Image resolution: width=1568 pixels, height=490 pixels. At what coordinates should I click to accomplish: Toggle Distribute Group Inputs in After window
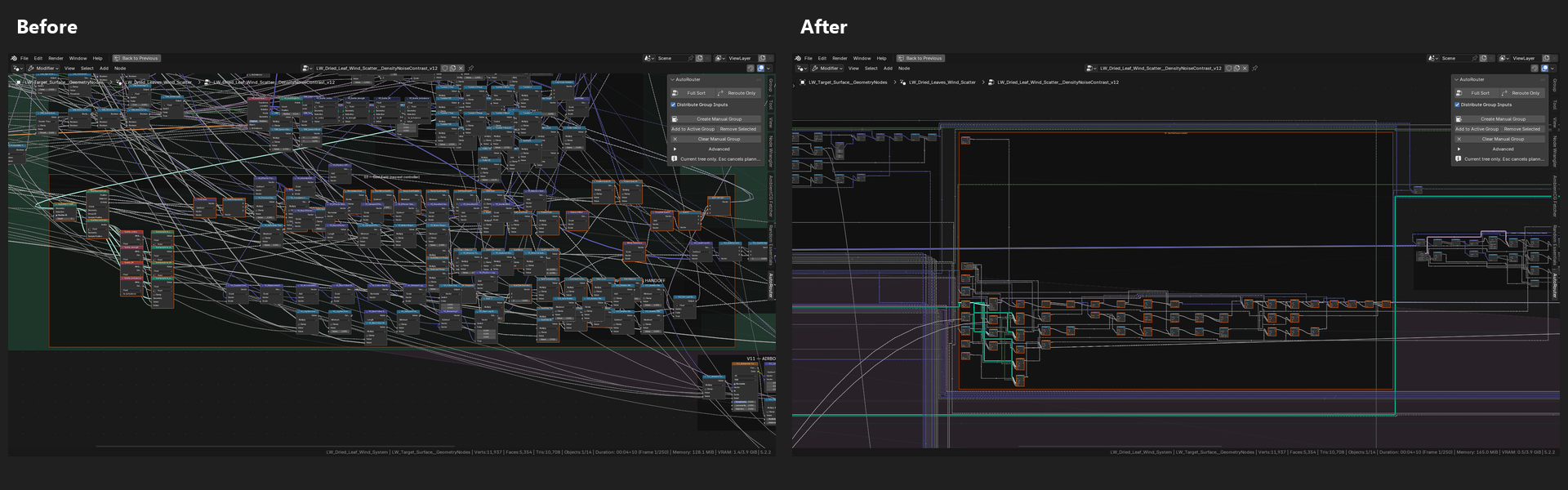click(x=1457, y=105)
